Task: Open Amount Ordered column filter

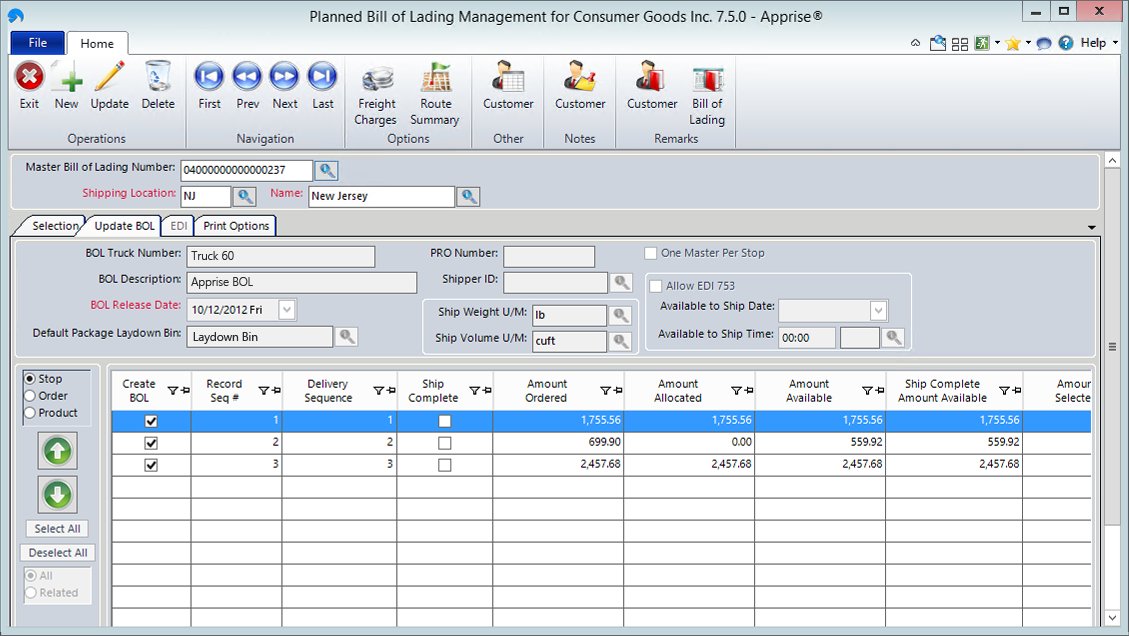Action: (x=606, y=390)
